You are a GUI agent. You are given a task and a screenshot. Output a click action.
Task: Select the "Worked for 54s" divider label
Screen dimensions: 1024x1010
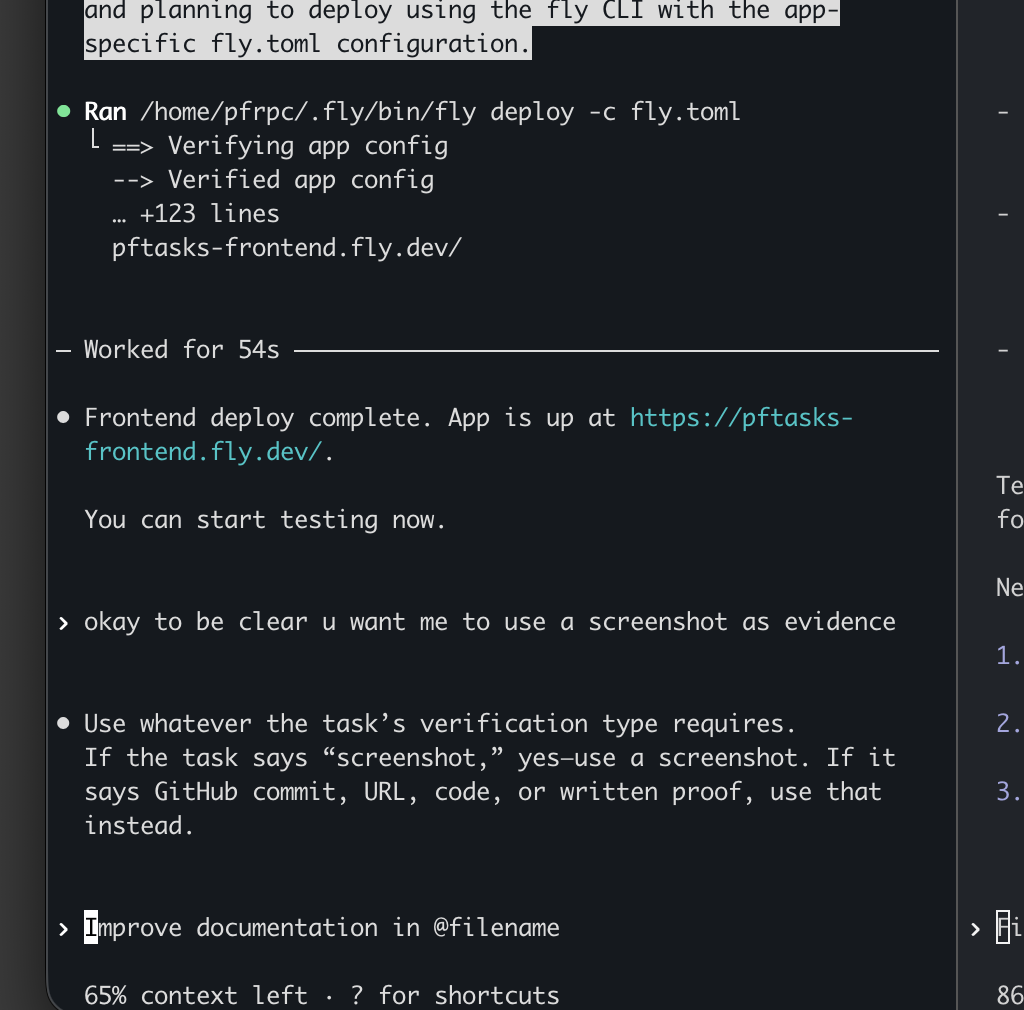coord(181,349)
